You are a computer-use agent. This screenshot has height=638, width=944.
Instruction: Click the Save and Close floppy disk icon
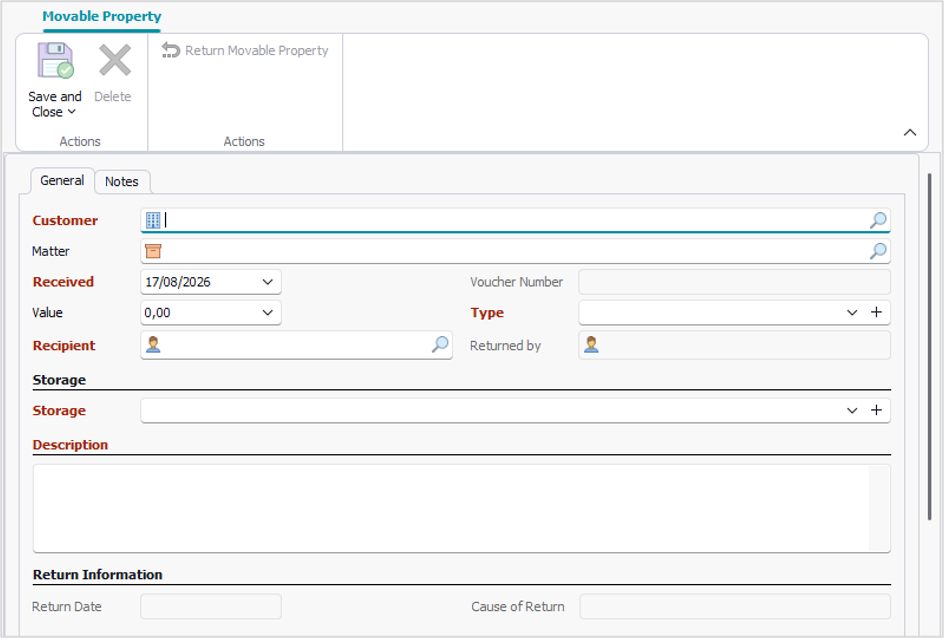coord(55,60)
